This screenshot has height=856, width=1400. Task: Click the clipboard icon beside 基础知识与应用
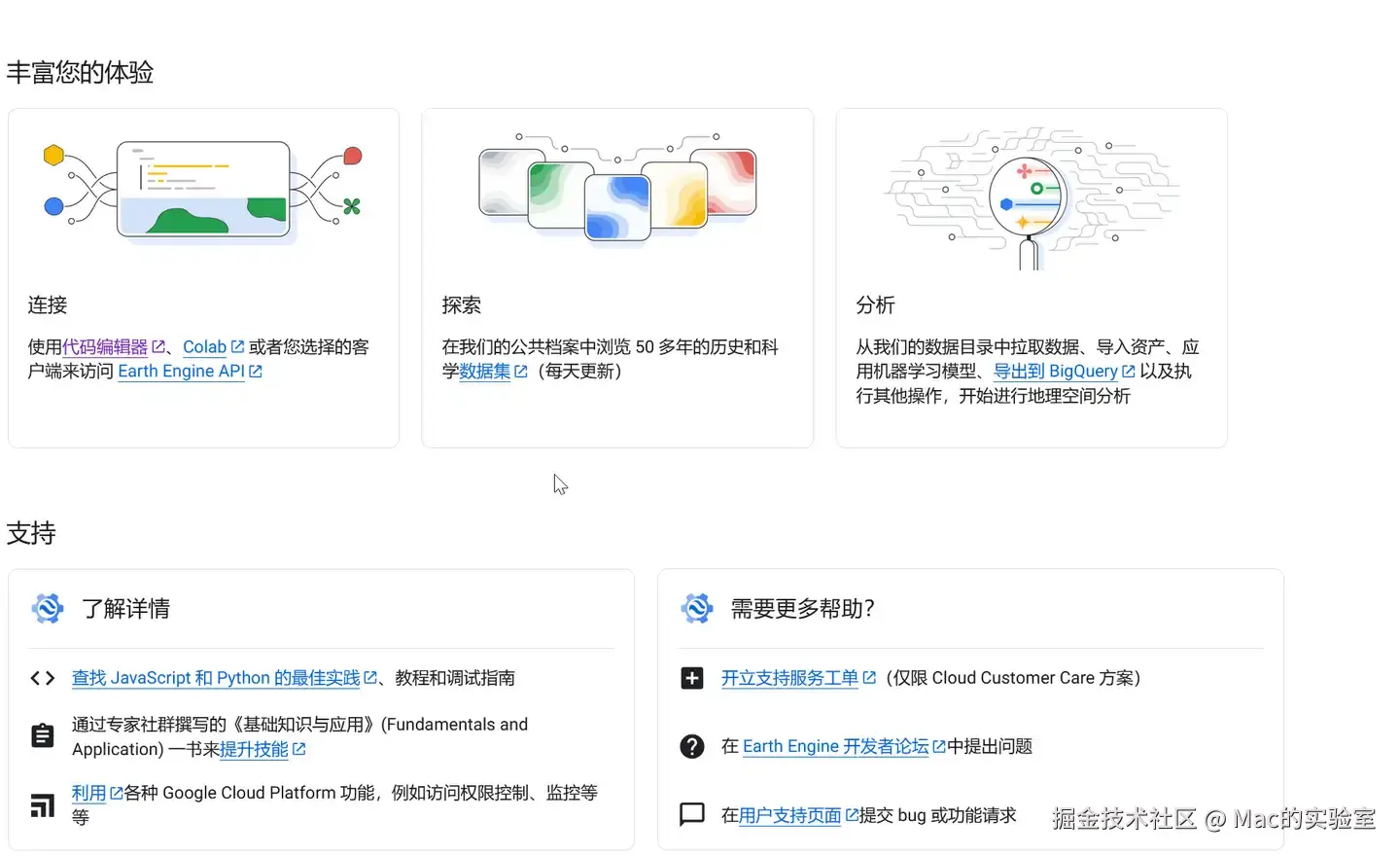[x=43, y=736]
